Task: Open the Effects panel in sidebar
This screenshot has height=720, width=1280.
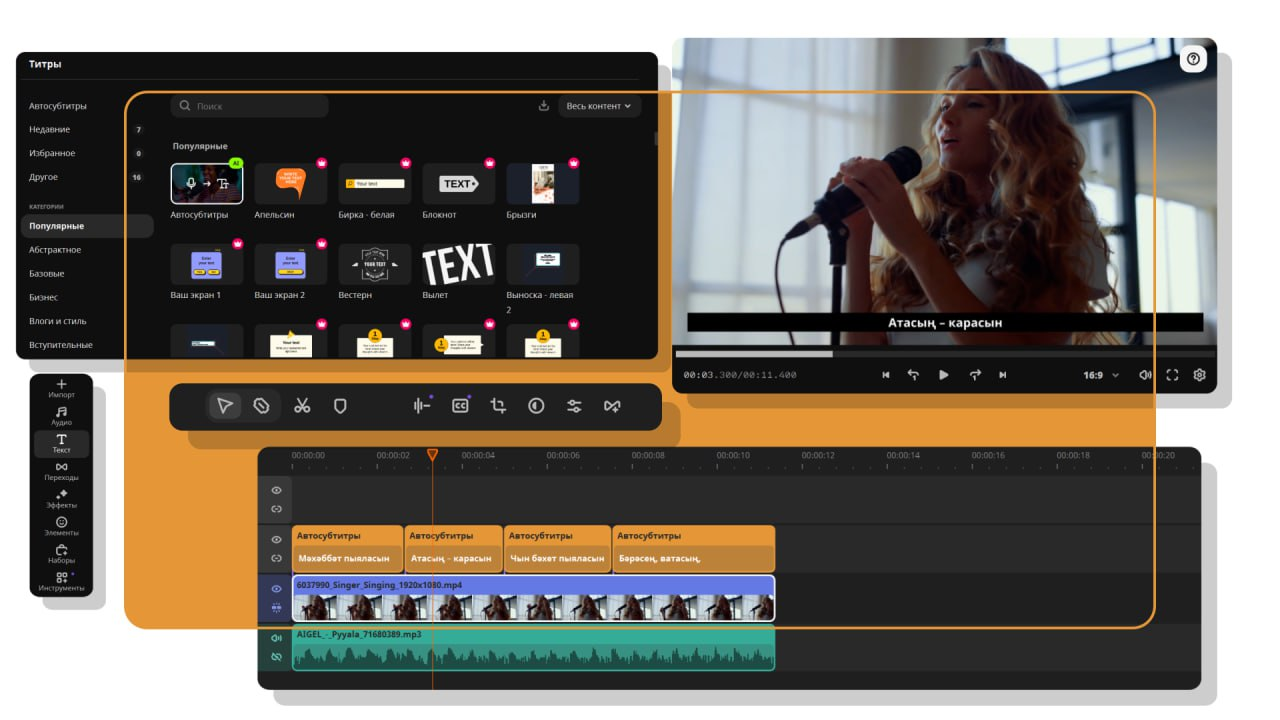Action: [x=61, y=499]
